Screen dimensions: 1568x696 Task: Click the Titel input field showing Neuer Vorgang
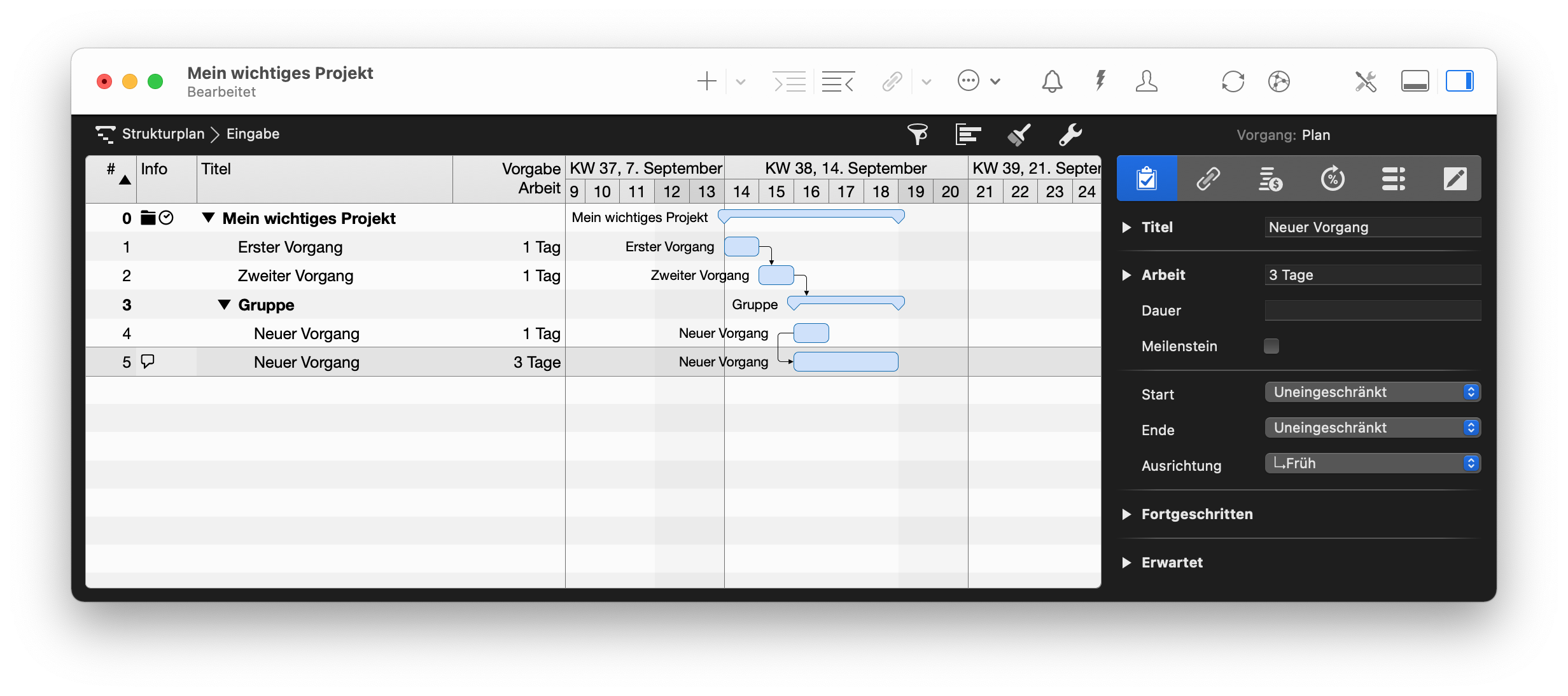[1372, 227]
